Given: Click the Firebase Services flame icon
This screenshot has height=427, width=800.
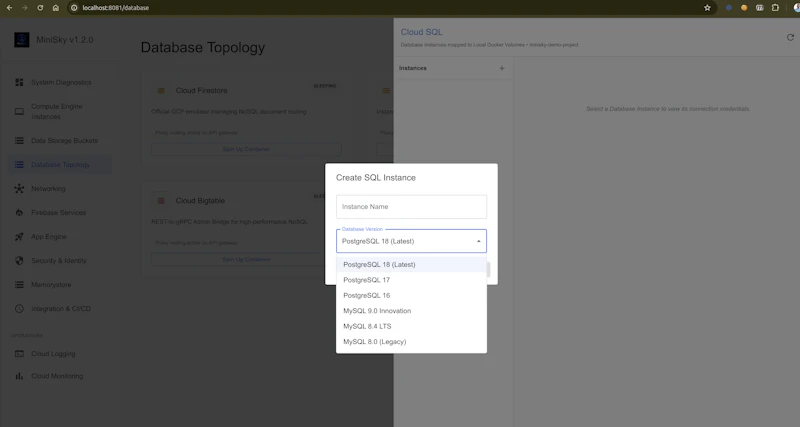Looking at the screenshot, I should click(19, 213).
